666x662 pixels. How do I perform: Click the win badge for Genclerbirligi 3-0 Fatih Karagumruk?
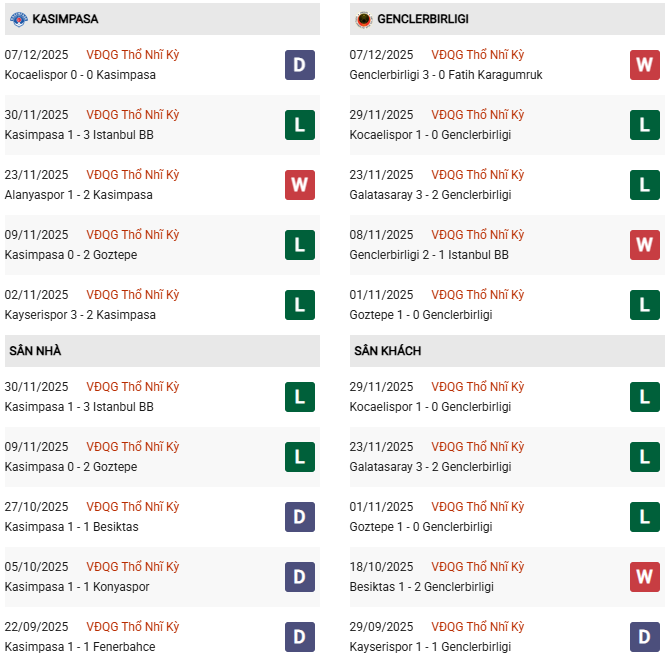[644, 65]
